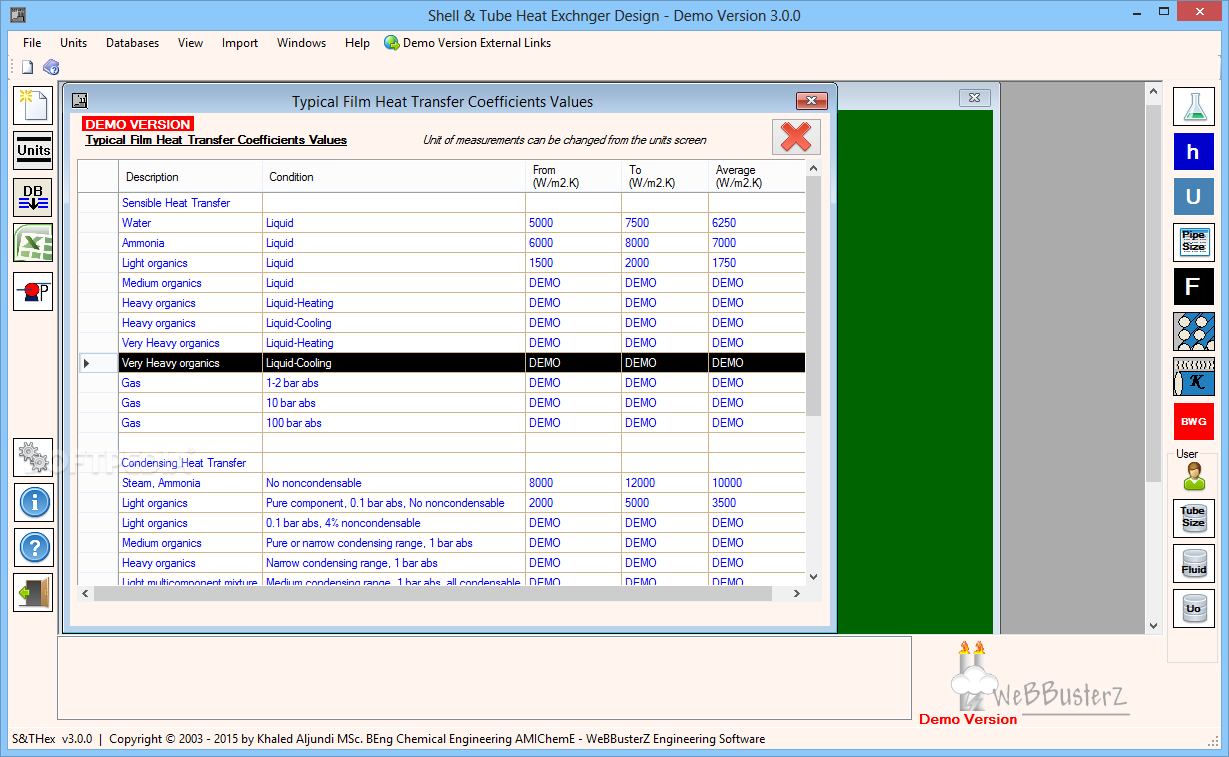Viewport: 1229px width, 757px height.
Task: Open the Units icon in left sidebar
Action: [x=33, y=151]
